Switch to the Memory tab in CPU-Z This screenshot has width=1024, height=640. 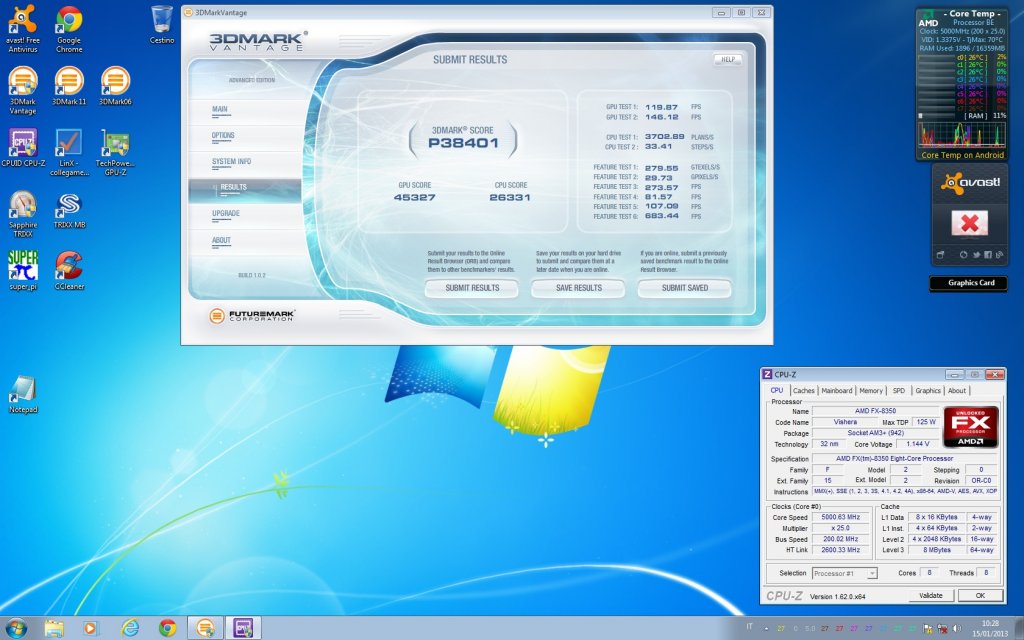click(871, 391)
